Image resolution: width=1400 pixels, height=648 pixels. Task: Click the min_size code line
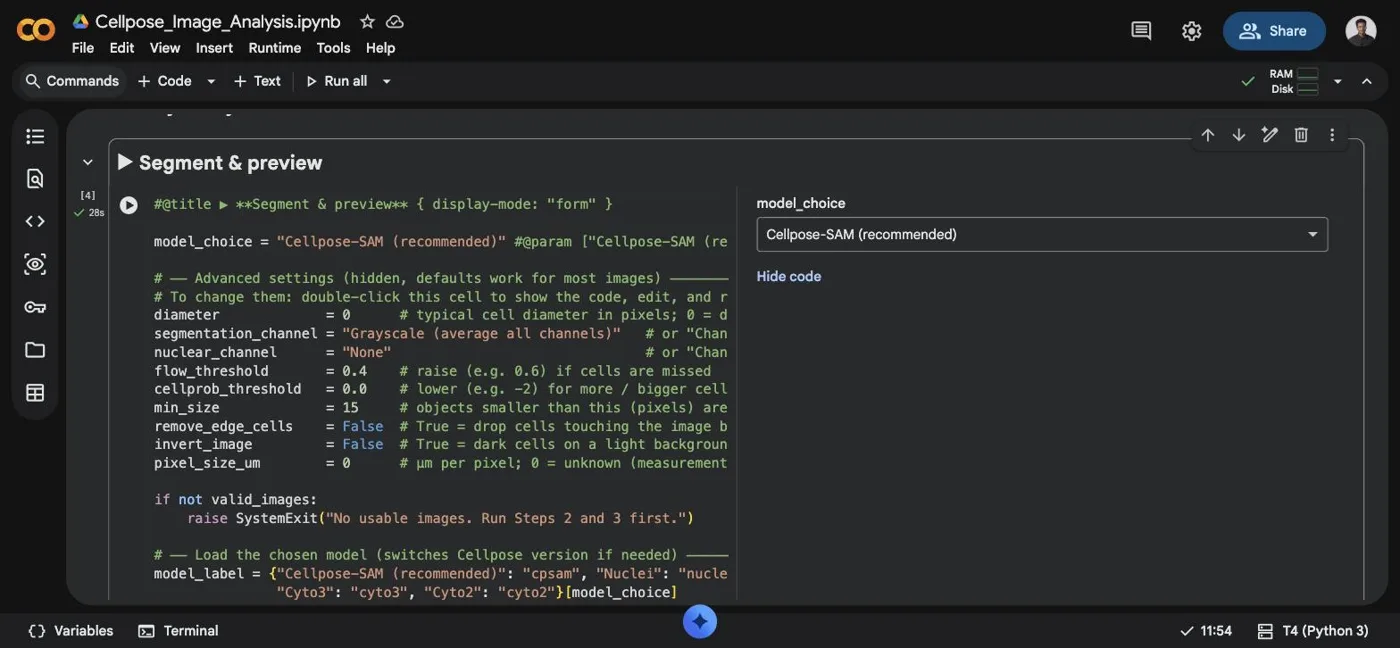tap(441, 407)
